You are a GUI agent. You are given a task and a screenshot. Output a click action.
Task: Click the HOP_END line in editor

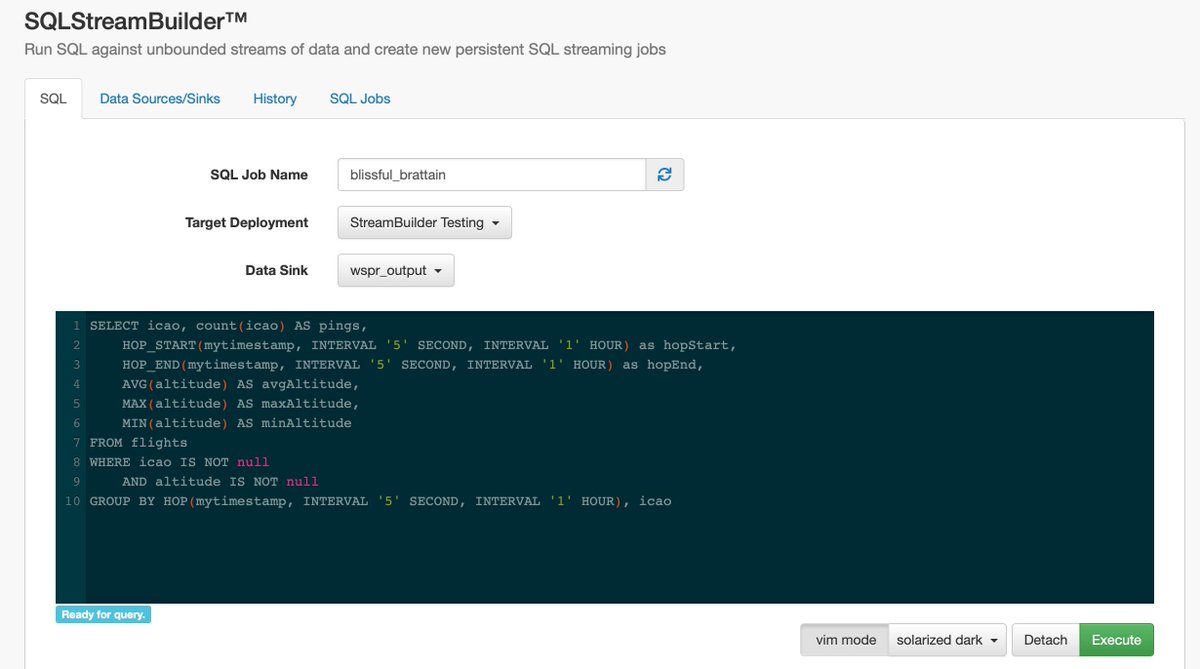pyautogui.click(x=413, y=364)
